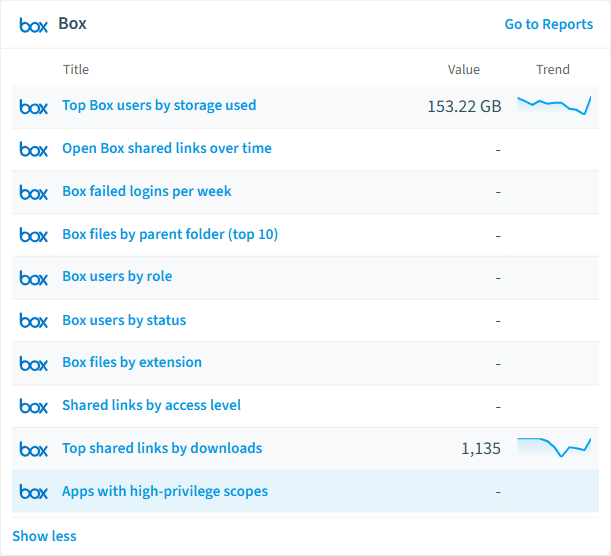Click Box icon beside Box users by status
The width and height of the screenshot is (611, 556).
pos(34,320)
